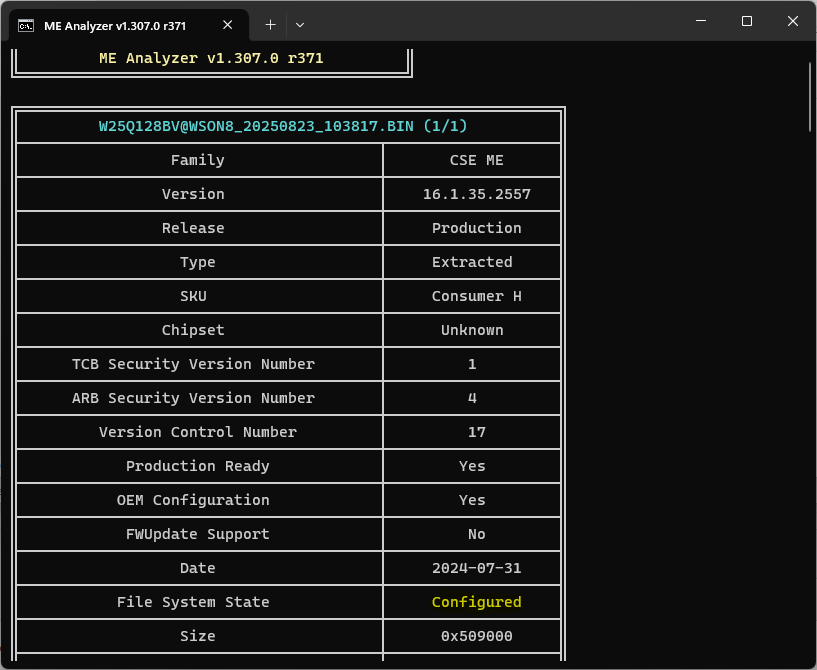Click the Version Control Number label

click(x=198, y=432)
